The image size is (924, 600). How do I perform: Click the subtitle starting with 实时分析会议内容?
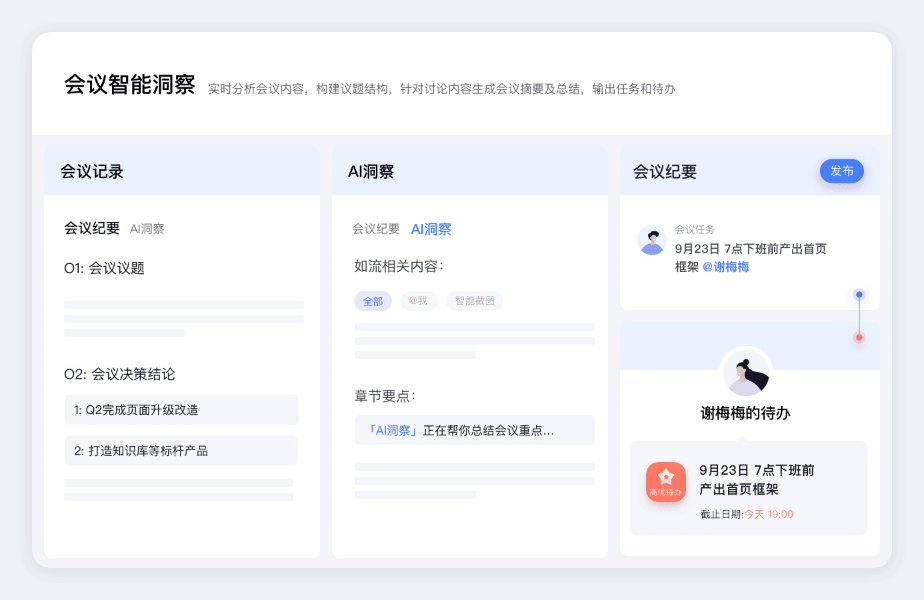point(441,89)
